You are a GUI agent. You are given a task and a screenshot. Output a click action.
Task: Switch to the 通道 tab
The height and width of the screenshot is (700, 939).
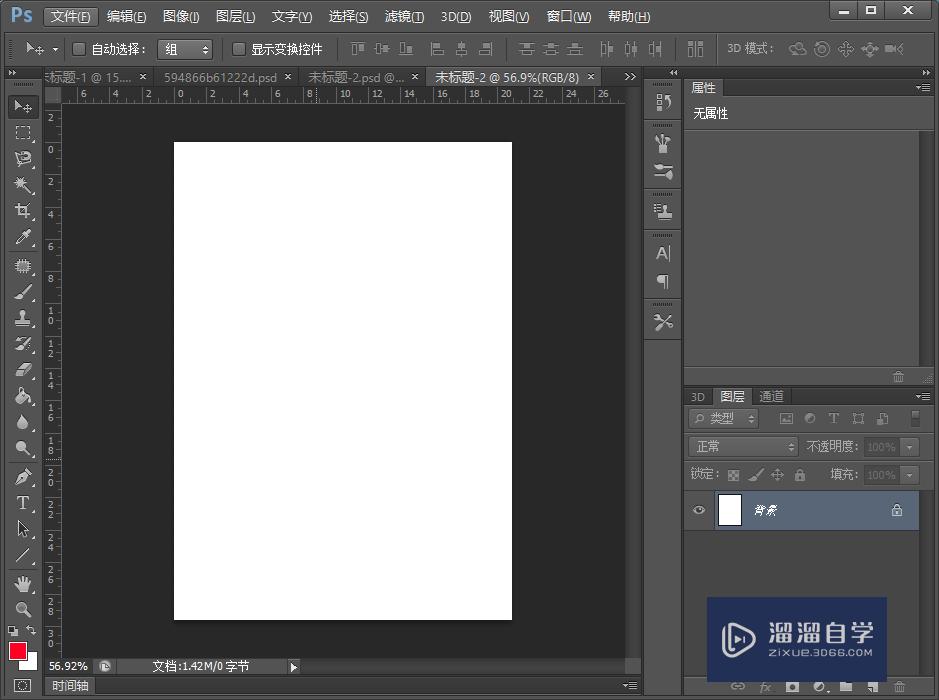pos(771,396)
